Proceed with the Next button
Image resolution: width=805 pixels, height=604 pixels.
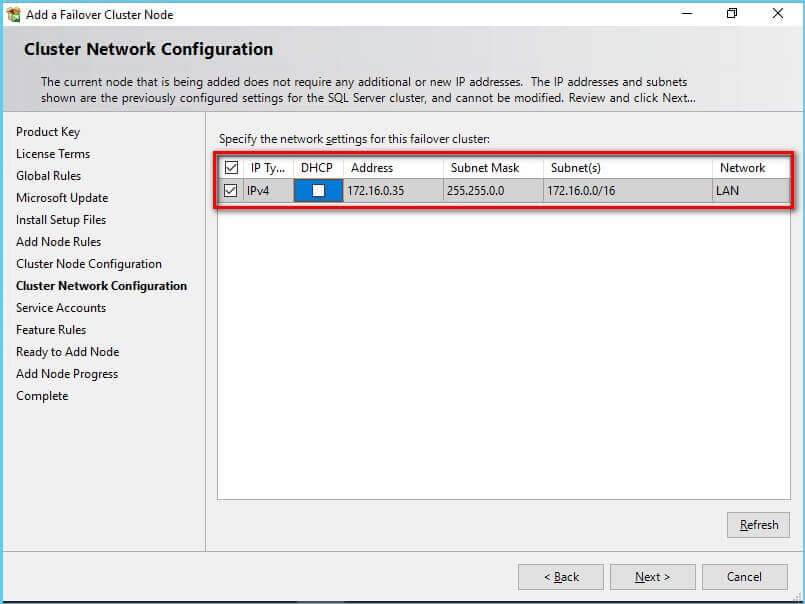tap(653, 577)
